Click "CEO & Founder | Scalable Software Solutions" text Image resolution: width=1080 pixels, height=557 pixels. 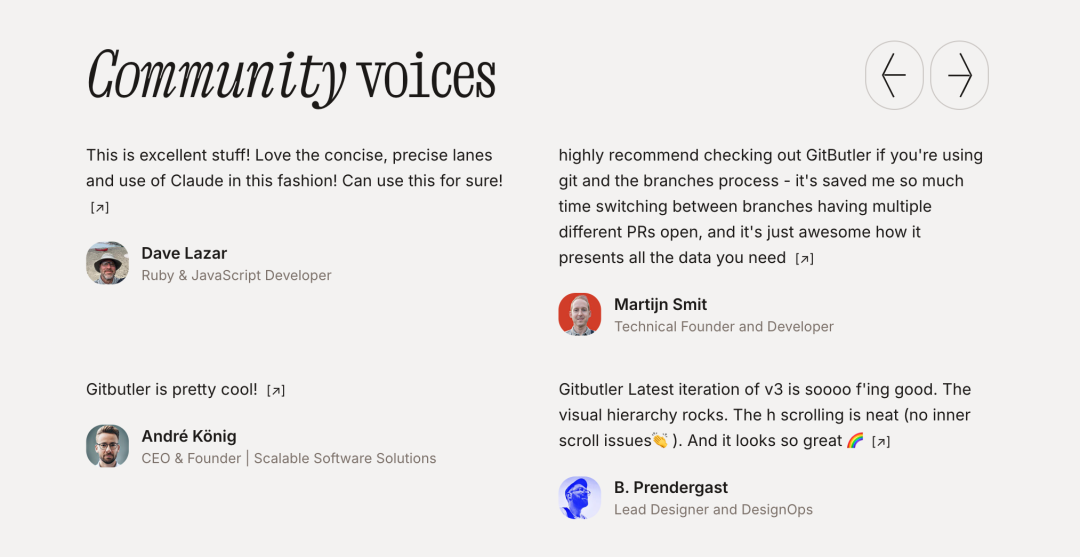coord(289,458)
